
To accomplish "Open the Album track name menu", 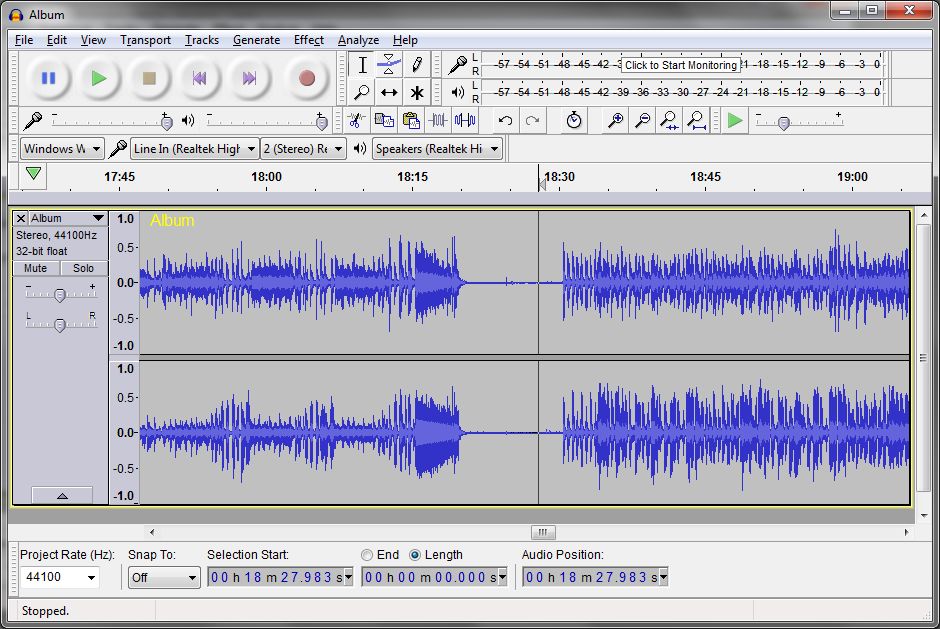I will coord(68,218).
